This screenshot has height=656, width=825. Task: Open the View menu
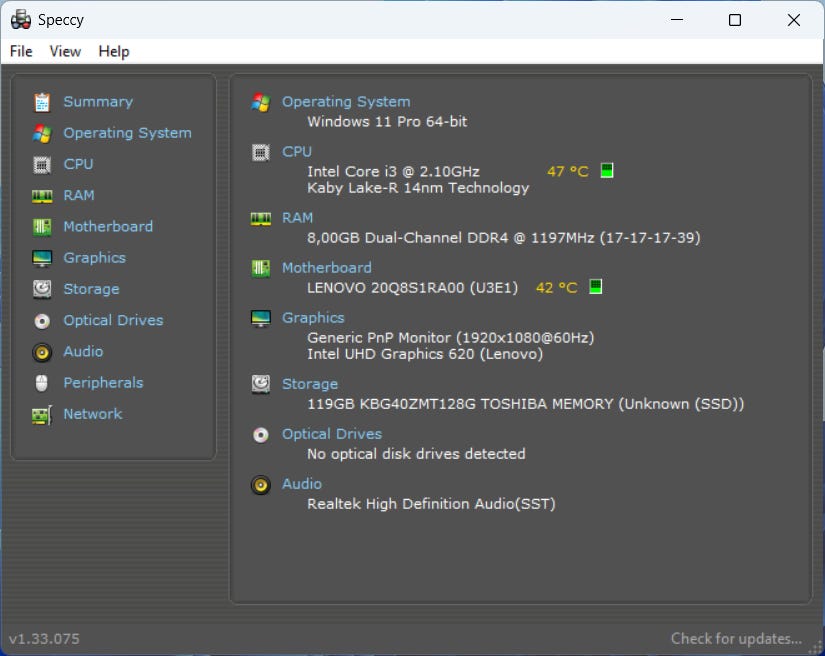point(65,51)
